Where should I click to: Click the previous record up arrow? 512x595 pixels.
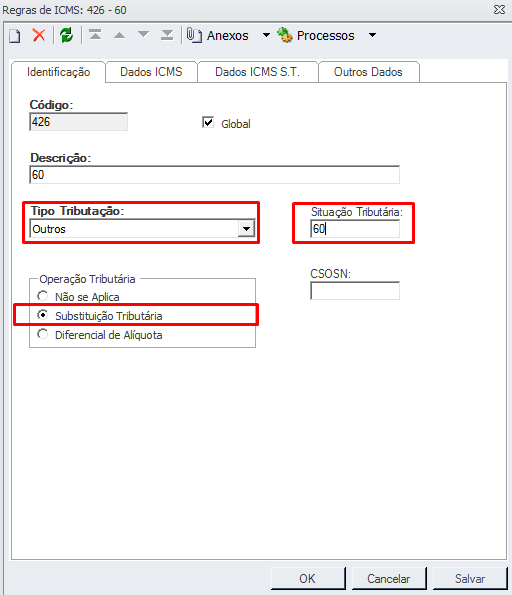(120, 35)
